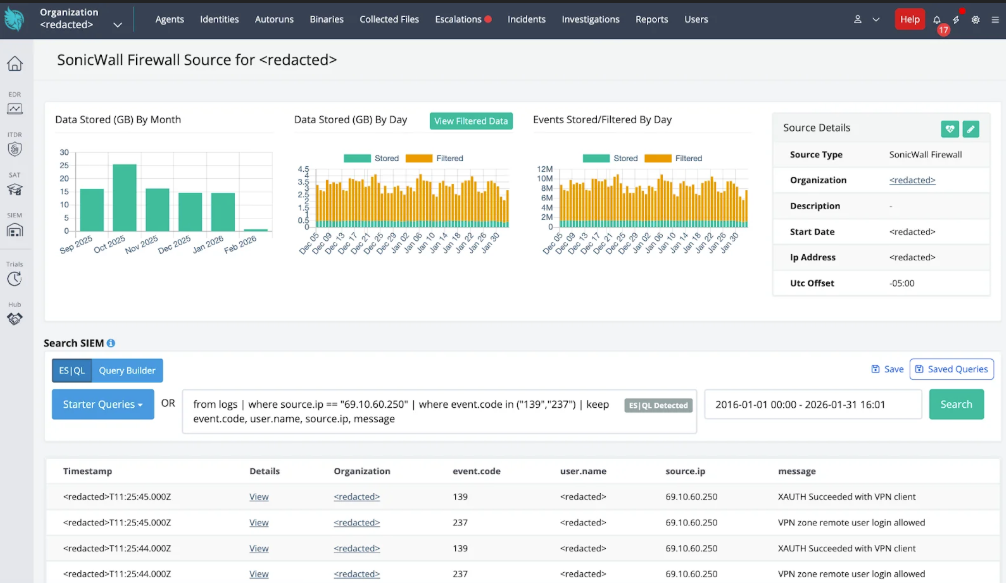Viewport: 1006px width, 583px height.
Task: Switch to Query Builder mode
Action: 127,370
